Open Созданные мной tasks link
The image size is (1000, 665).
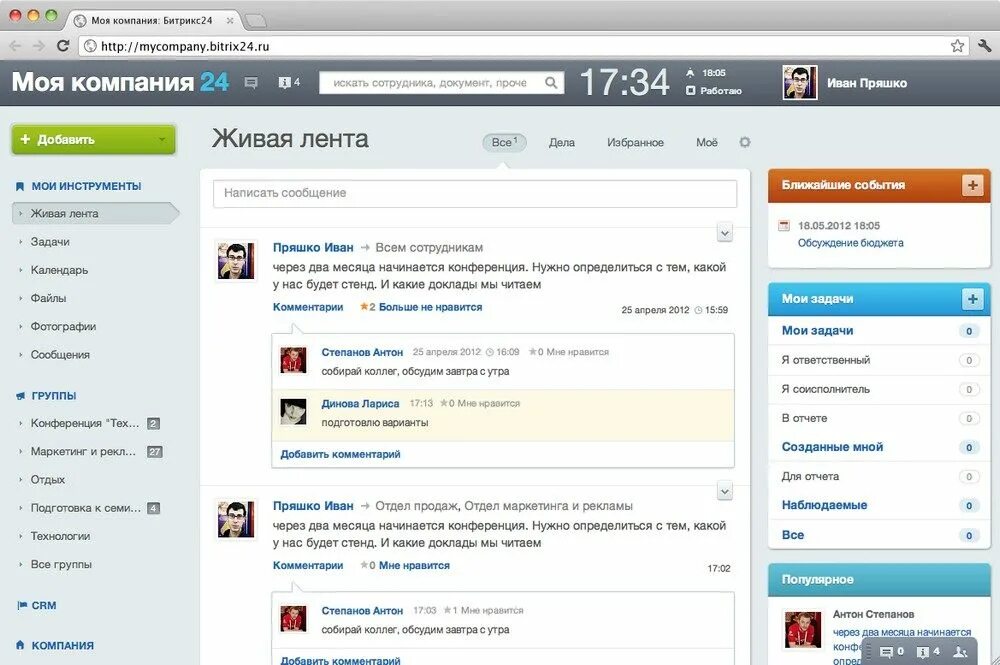(x=832, y=447)
